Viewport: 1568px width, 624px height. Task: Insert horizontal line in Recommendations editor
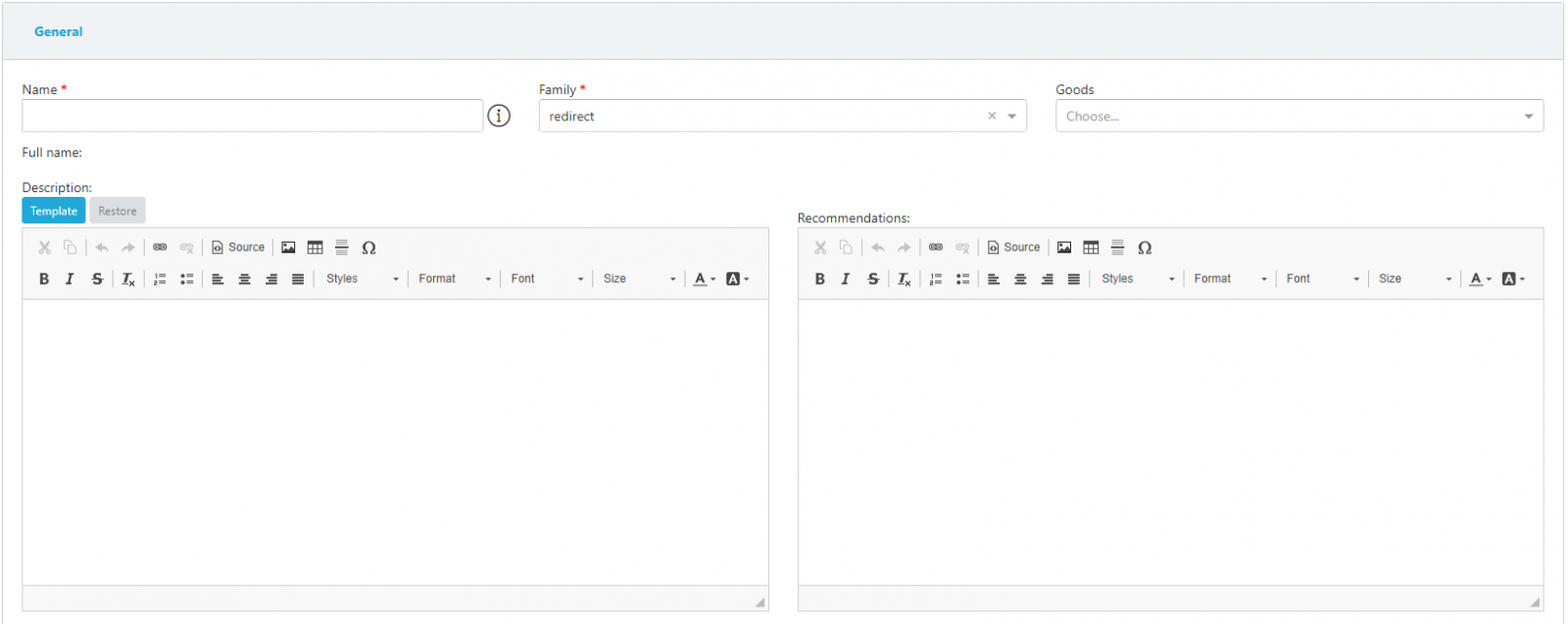(1117, 248)
